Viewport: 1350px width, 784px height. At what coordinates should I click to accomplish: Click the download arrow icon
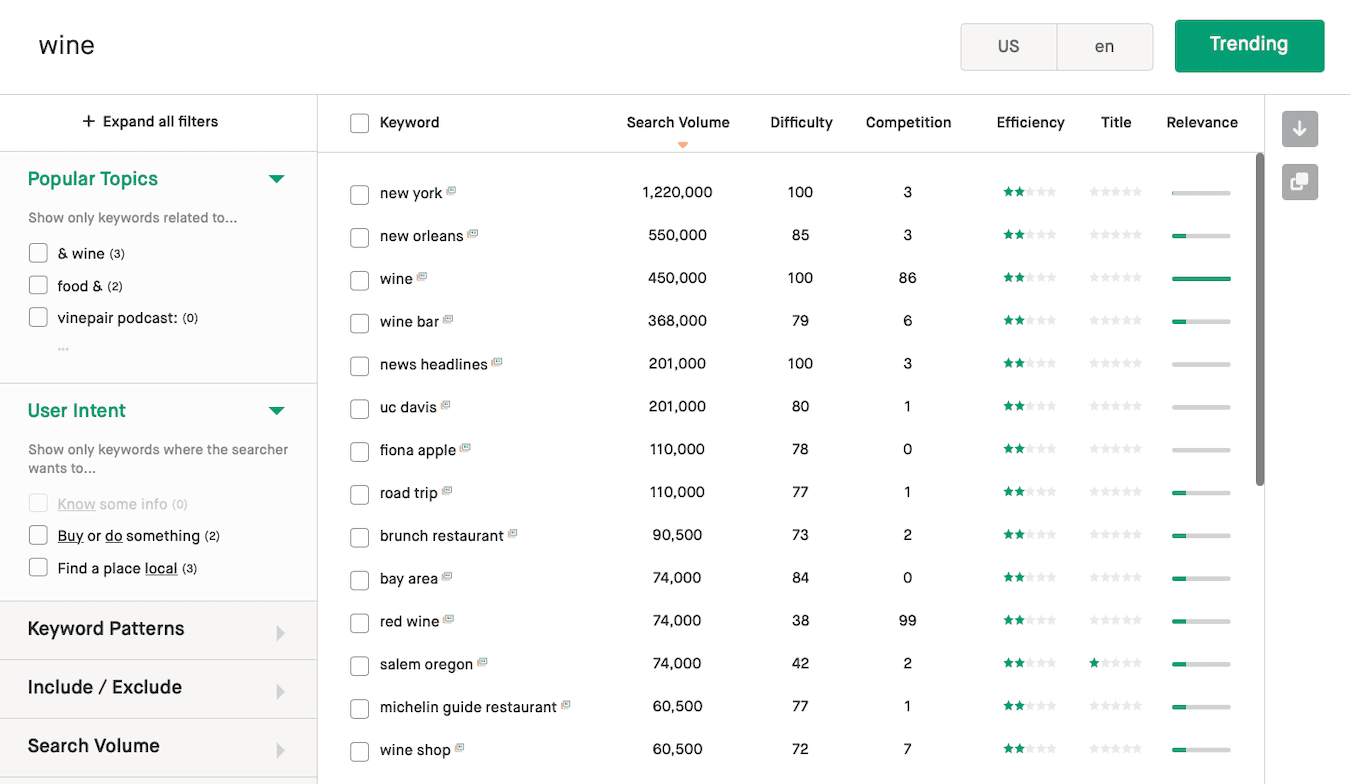(1300, 129)
